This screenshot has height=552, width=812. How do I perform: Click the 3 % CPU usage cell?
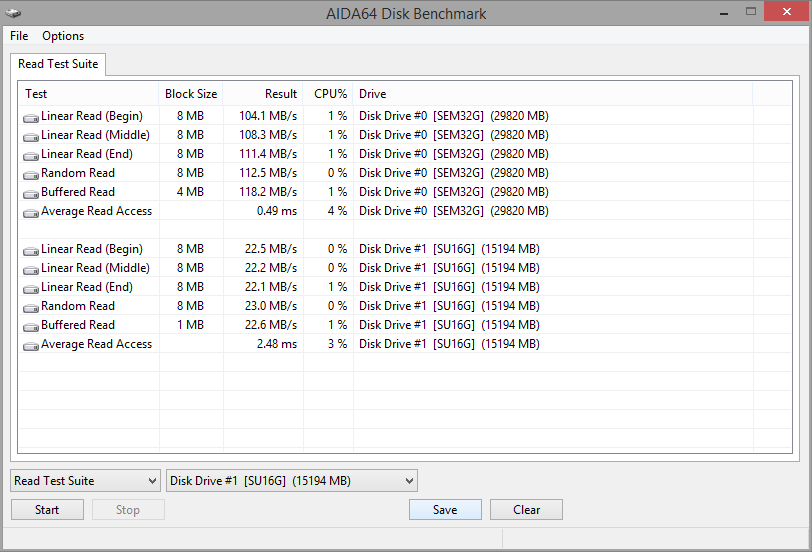click(x=337, y=344)
